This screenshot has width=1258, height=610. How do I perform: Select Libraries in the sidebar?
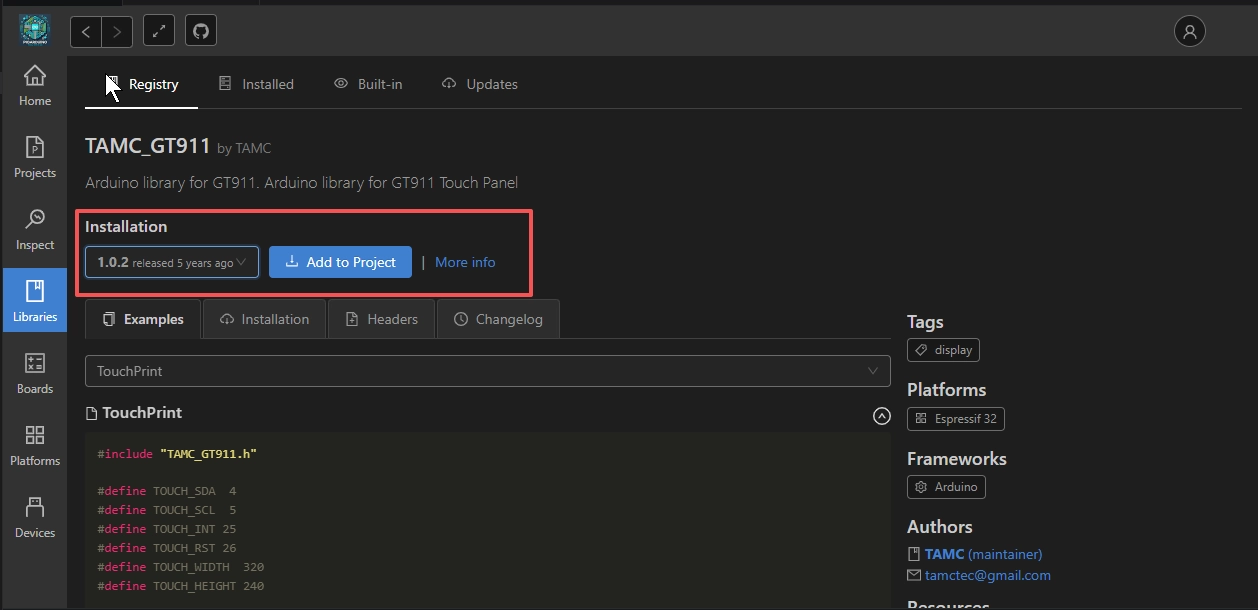click(34, 302)
